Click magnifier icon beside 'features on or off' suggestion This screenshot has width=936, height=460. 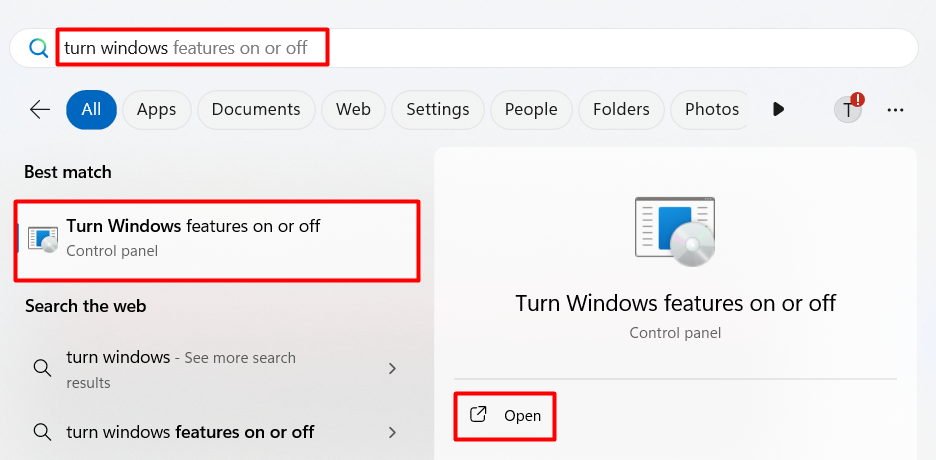point(42,432)
